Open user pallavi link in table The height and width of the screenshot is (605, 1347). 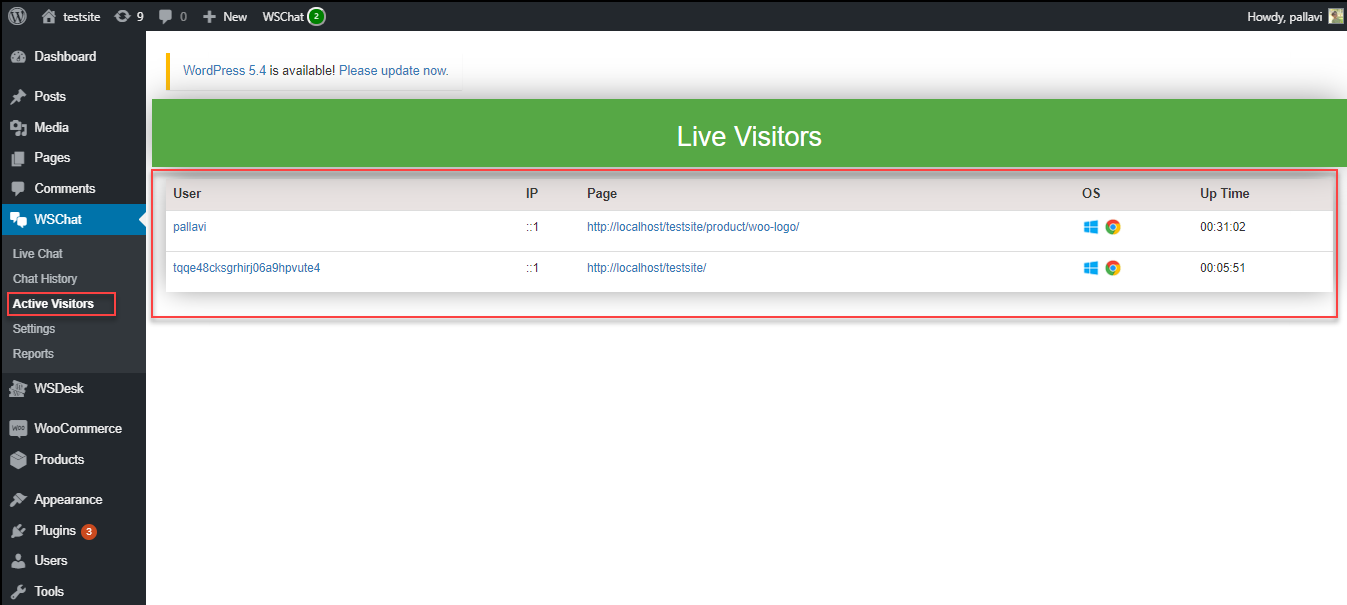click(x=190, y=227)
